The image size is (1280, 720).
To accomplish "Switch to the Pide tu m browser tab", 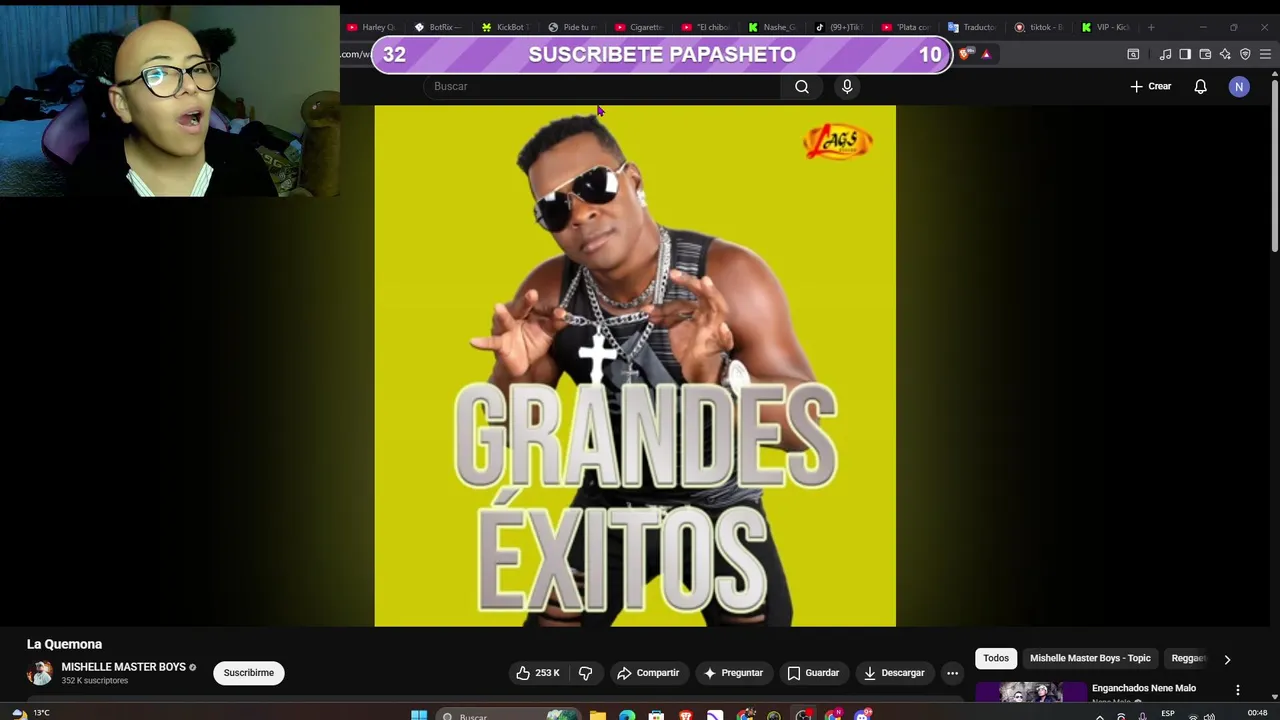I will tap(572, 27).
